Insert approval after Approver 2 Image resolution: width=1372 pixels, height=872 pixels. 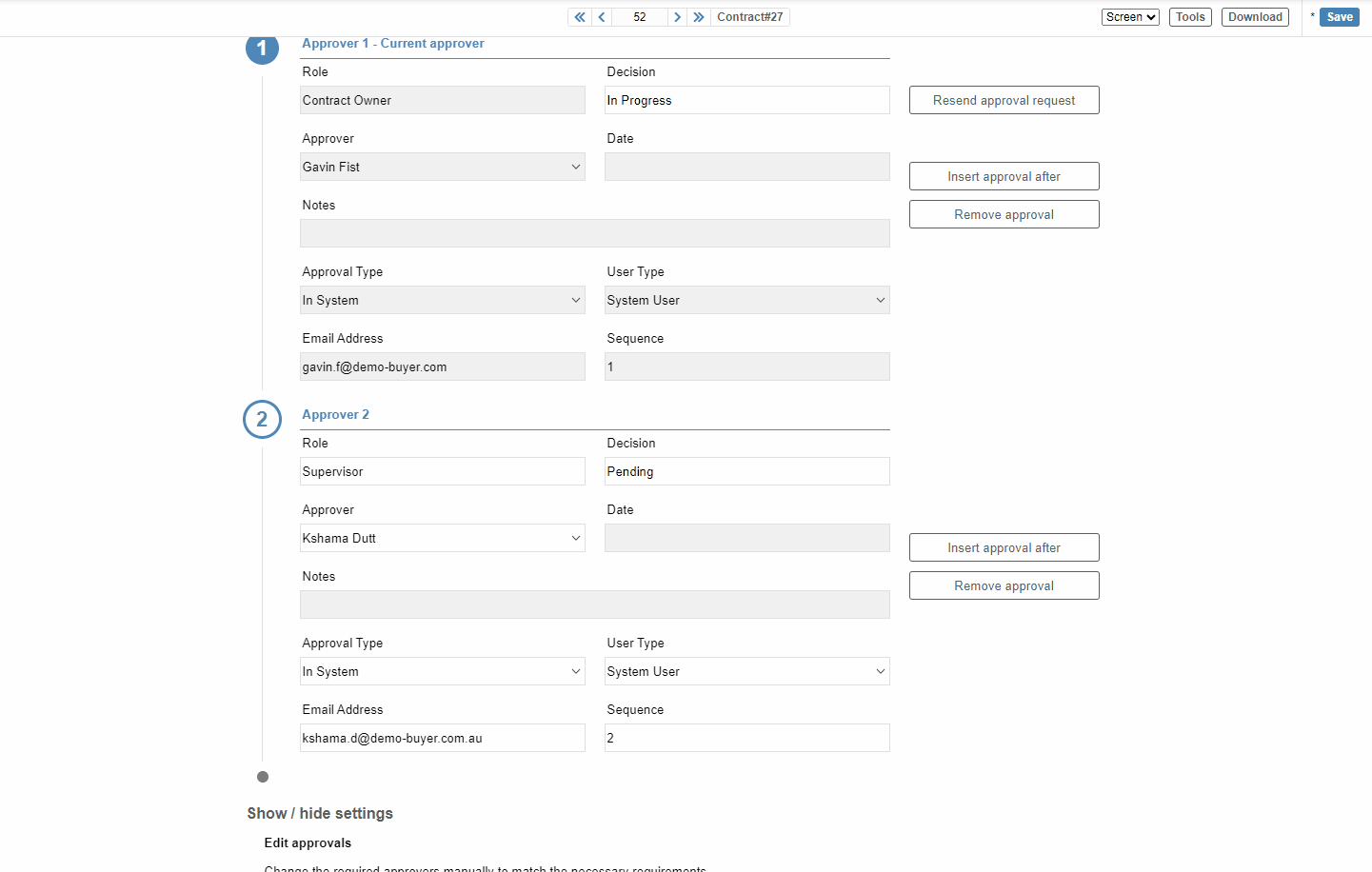click(1004, 547)
